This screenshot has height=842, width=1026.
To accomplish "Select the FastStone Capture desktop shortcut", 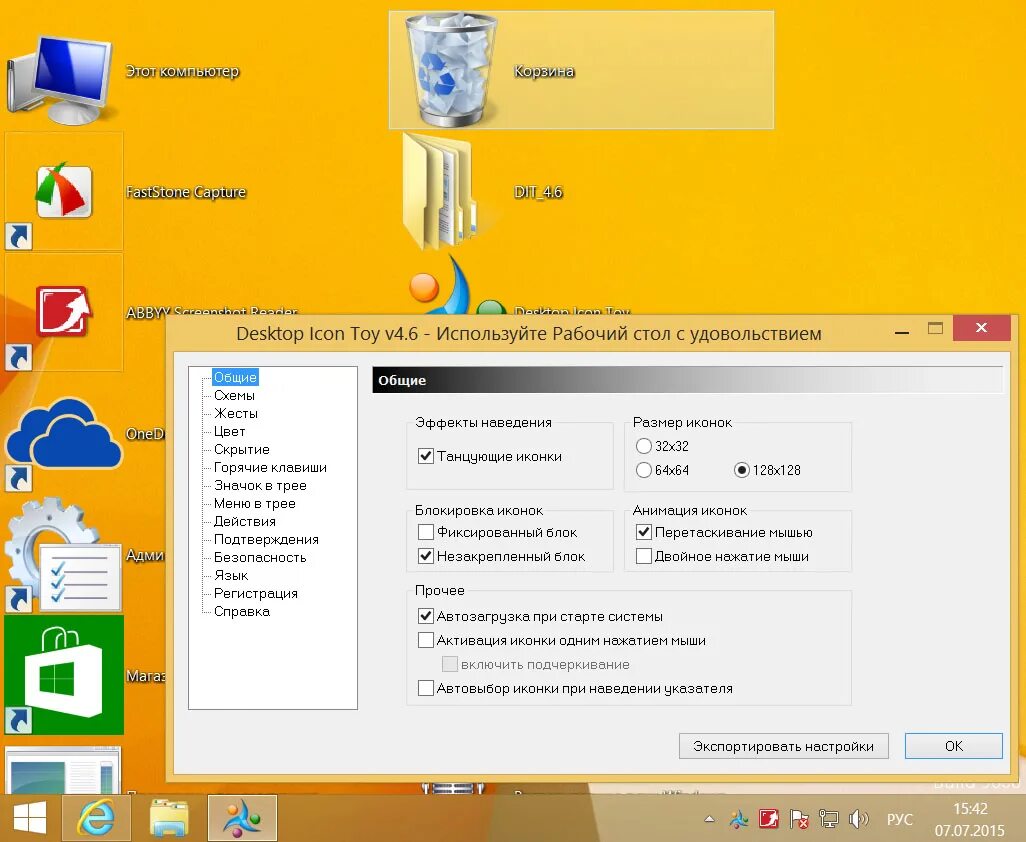I will pyautogui.click(x=63, y=191).
